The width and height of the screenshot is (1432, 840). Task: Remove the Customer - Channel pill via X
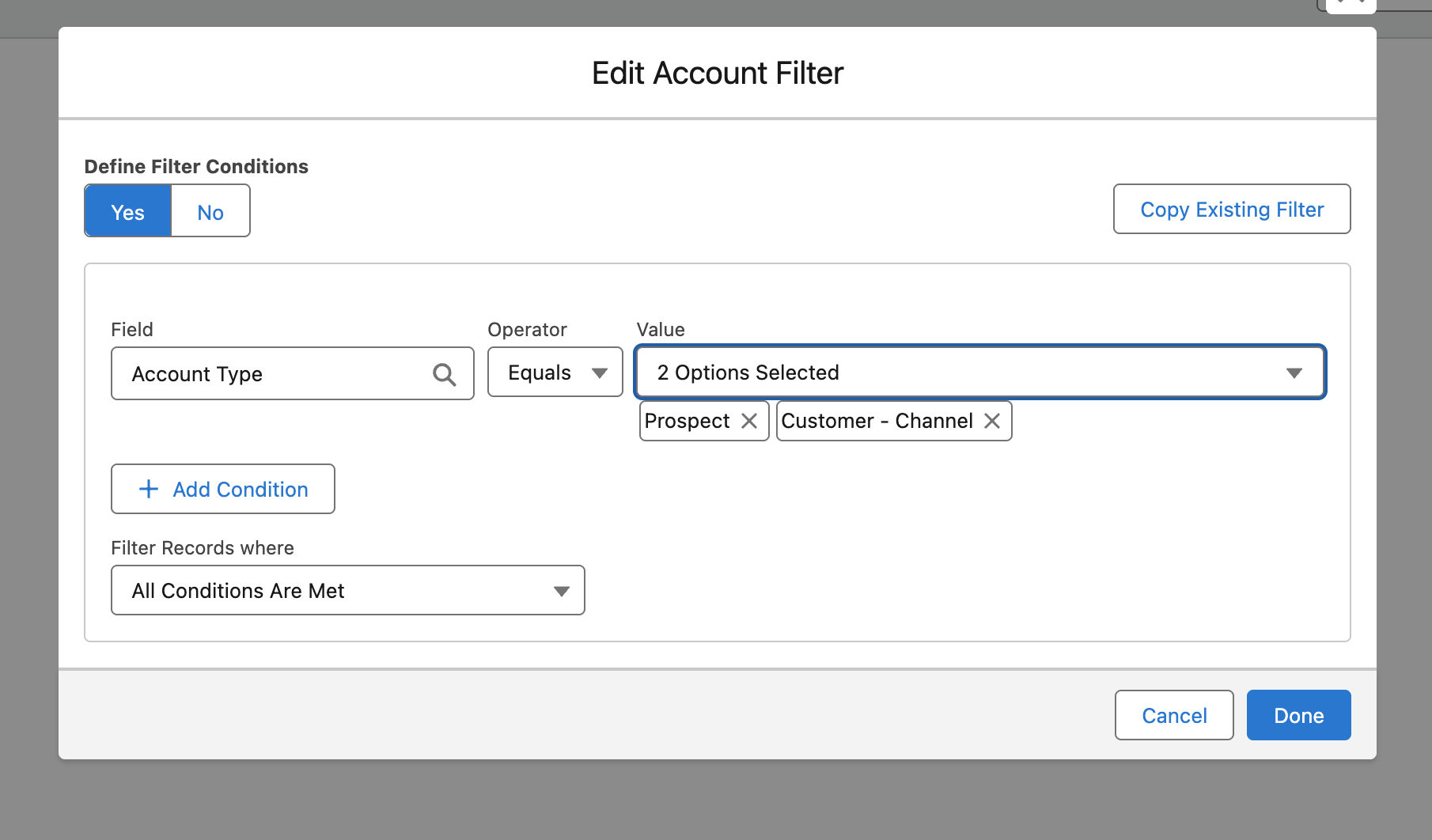(992, 421)
